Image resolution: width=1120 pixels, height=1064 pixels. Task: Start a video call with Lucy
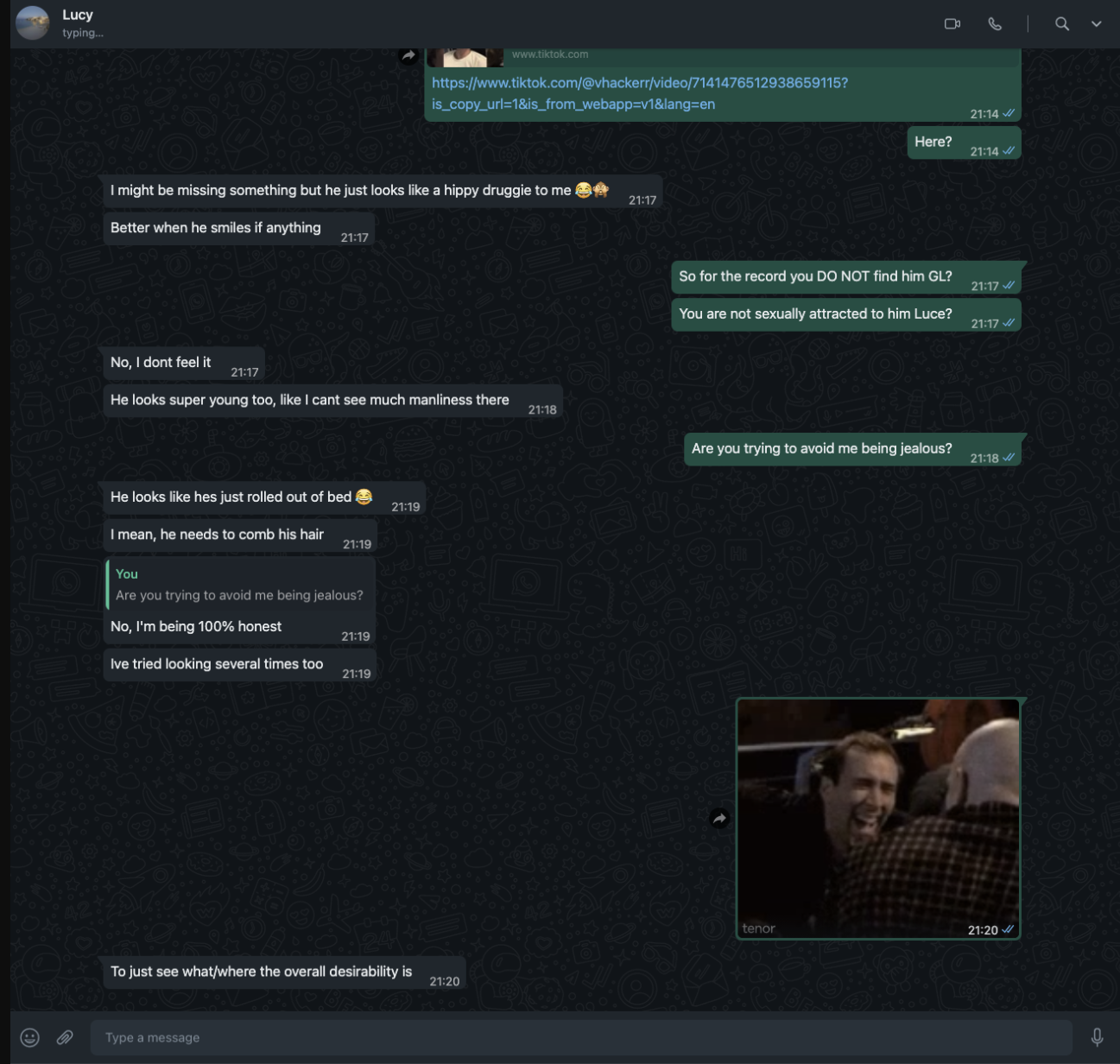click(952, 24)
